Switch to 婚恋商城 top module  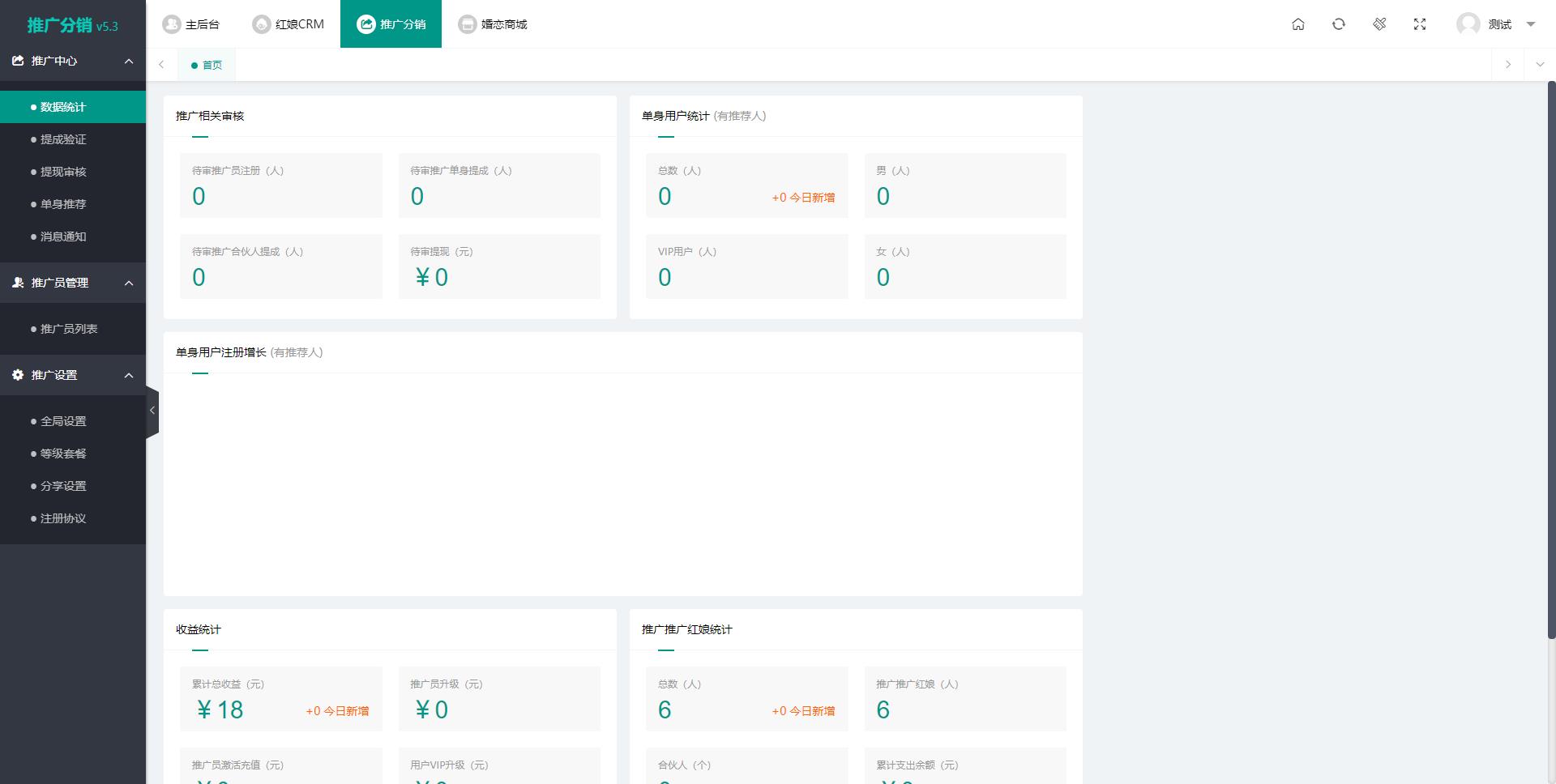pyautogui.click(x=493, y=24)
